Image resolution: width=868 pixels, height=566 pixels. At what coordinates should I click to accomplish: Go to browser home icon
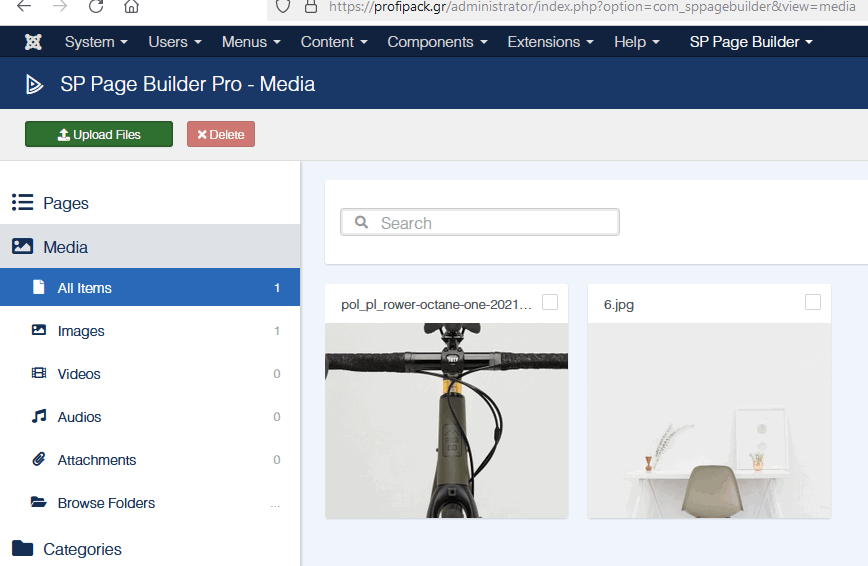tap(131, 7)
